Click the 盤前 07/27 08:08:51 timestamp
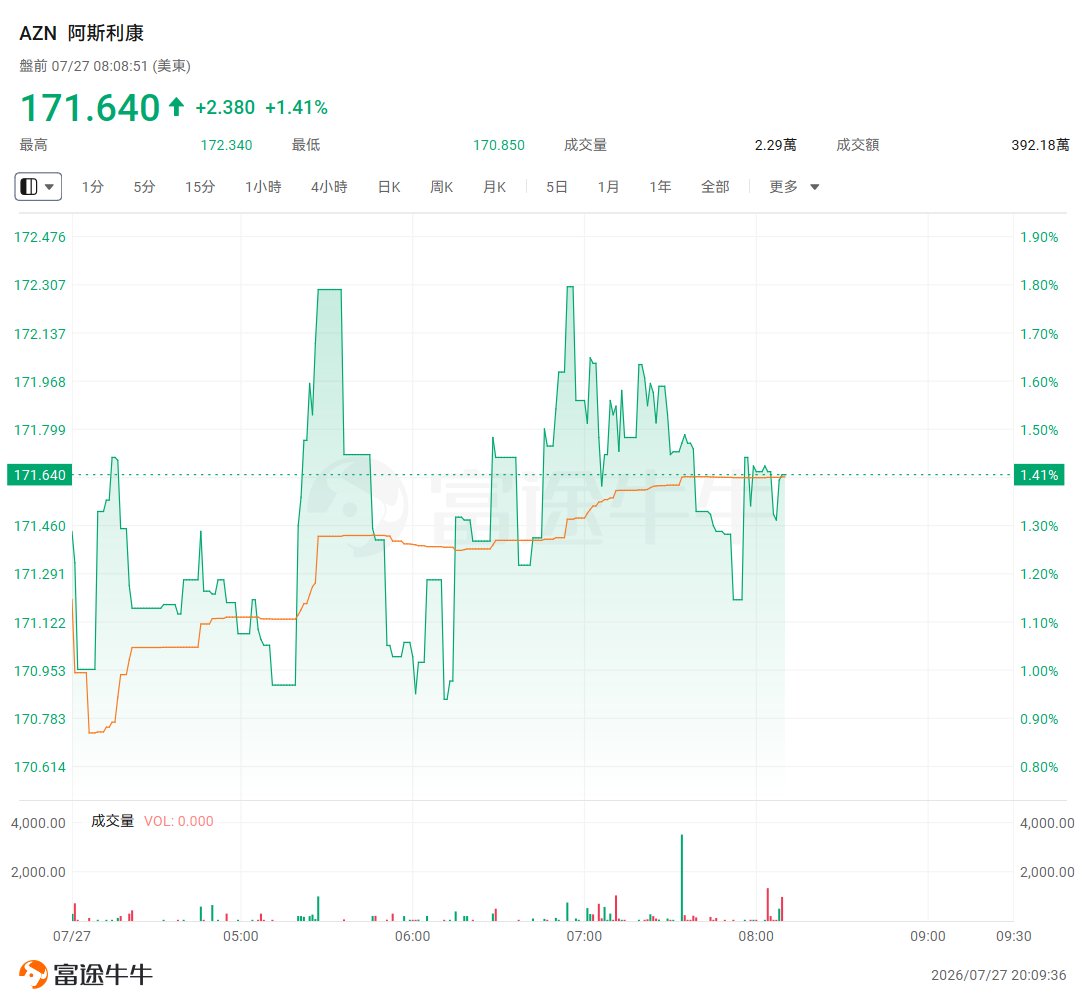 pos(105,66)
